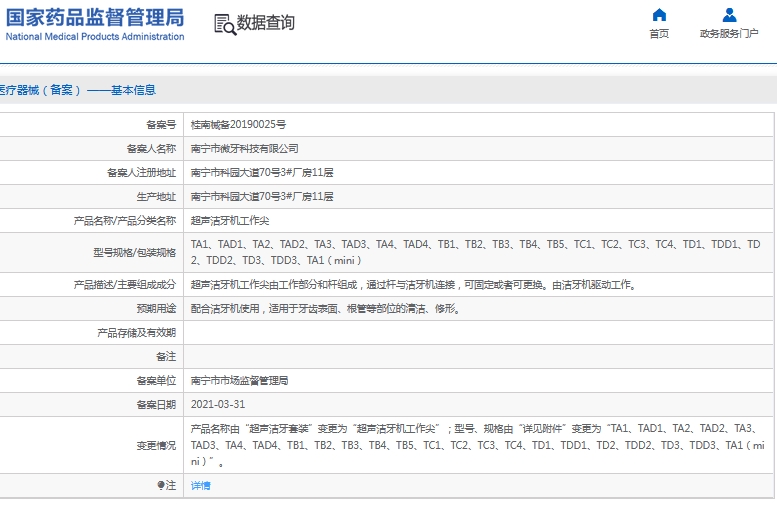Click the 生产地址 row label
The width and height of the screenshot is (777, 507).
156,197
